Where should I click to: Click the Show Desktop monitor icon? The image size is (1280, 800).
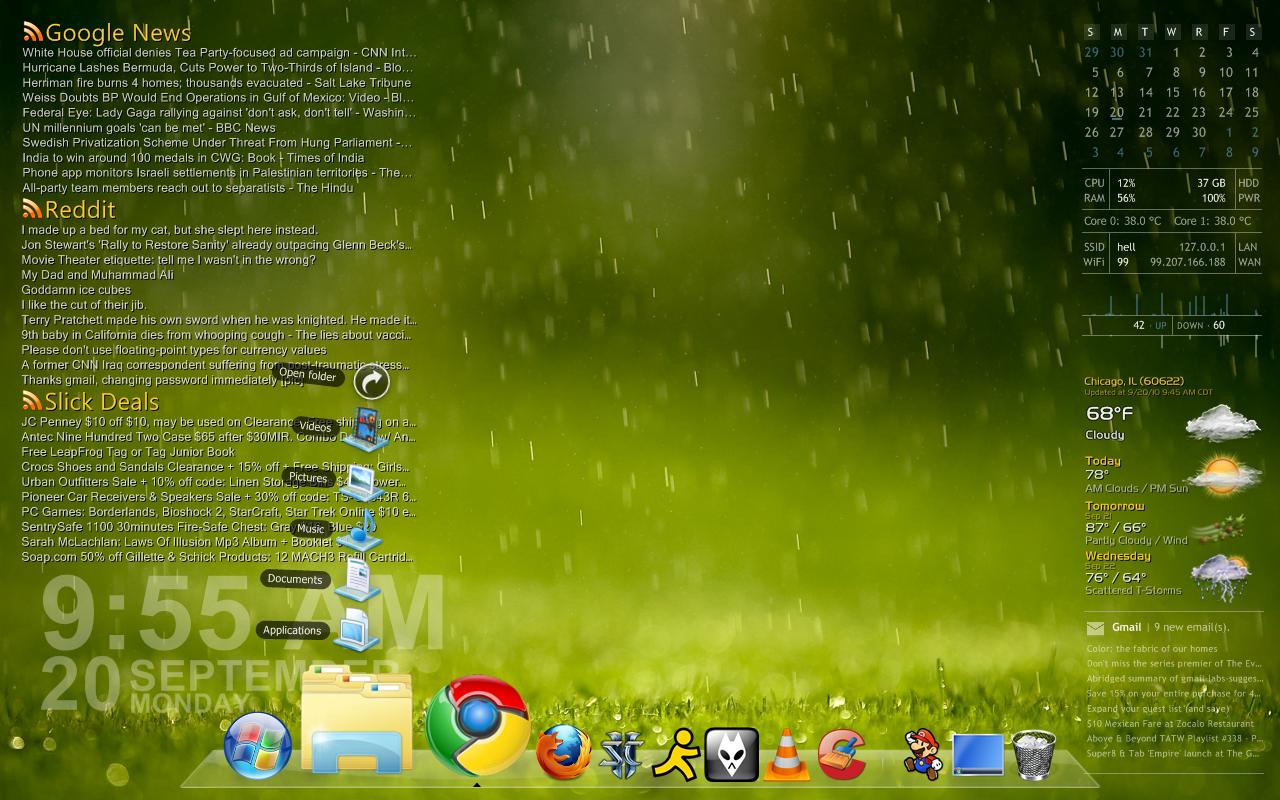(x=978, y=755)
